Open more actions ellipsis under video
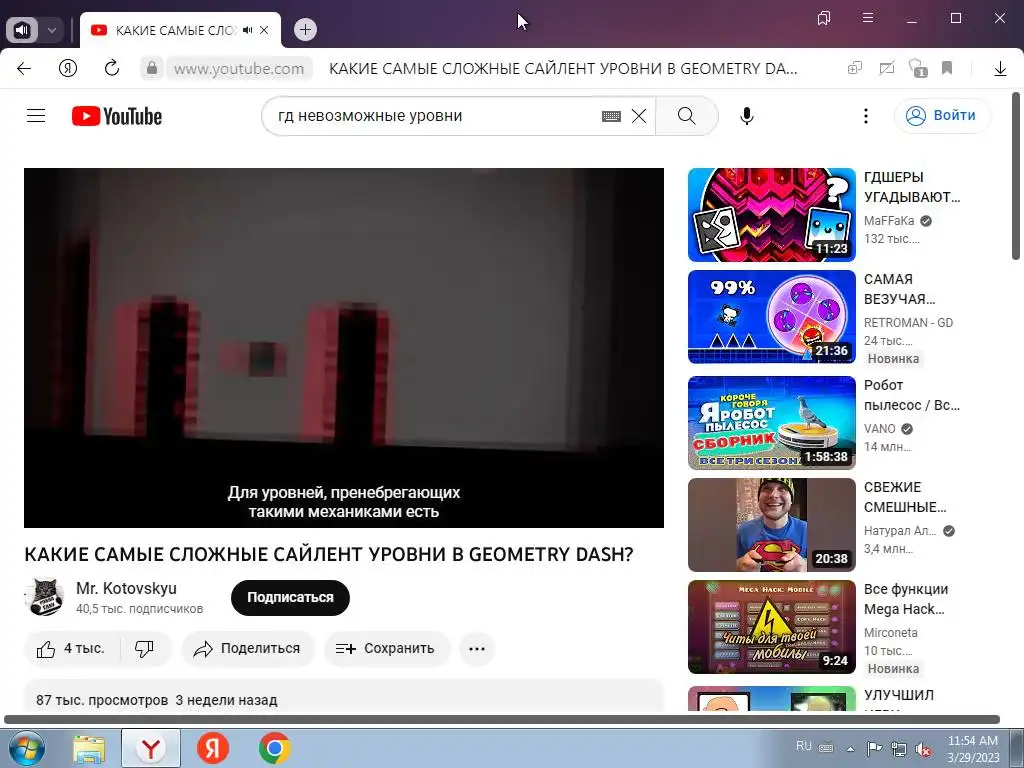The width and height of the screenshot is (1024, 768). pyautogui.click(x=477, y=648)
